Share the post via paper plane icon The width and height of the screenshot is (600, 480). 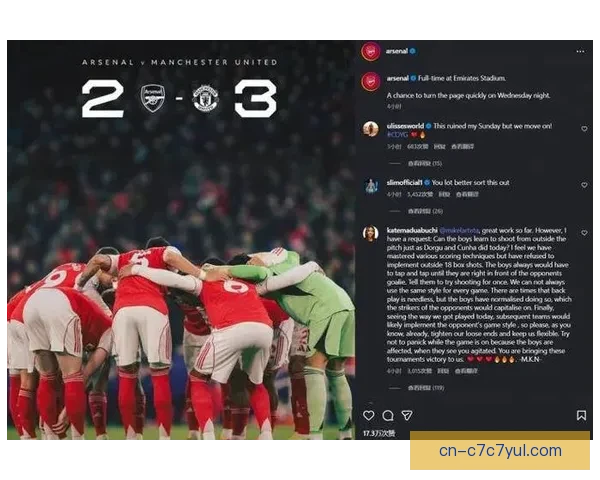[407, 415]
